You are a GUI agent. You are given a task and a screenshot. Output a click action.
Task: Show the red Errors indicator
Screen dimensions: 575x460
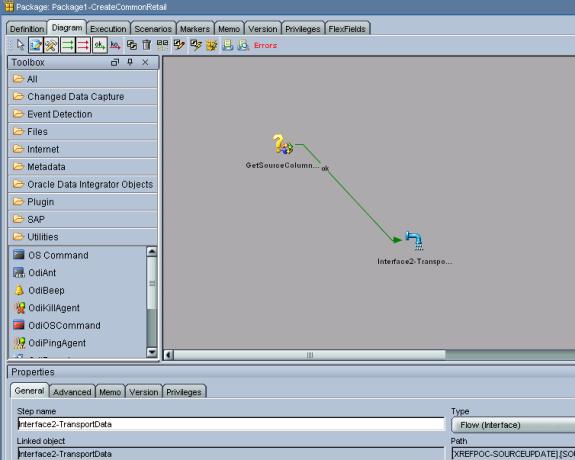point(265,45)
